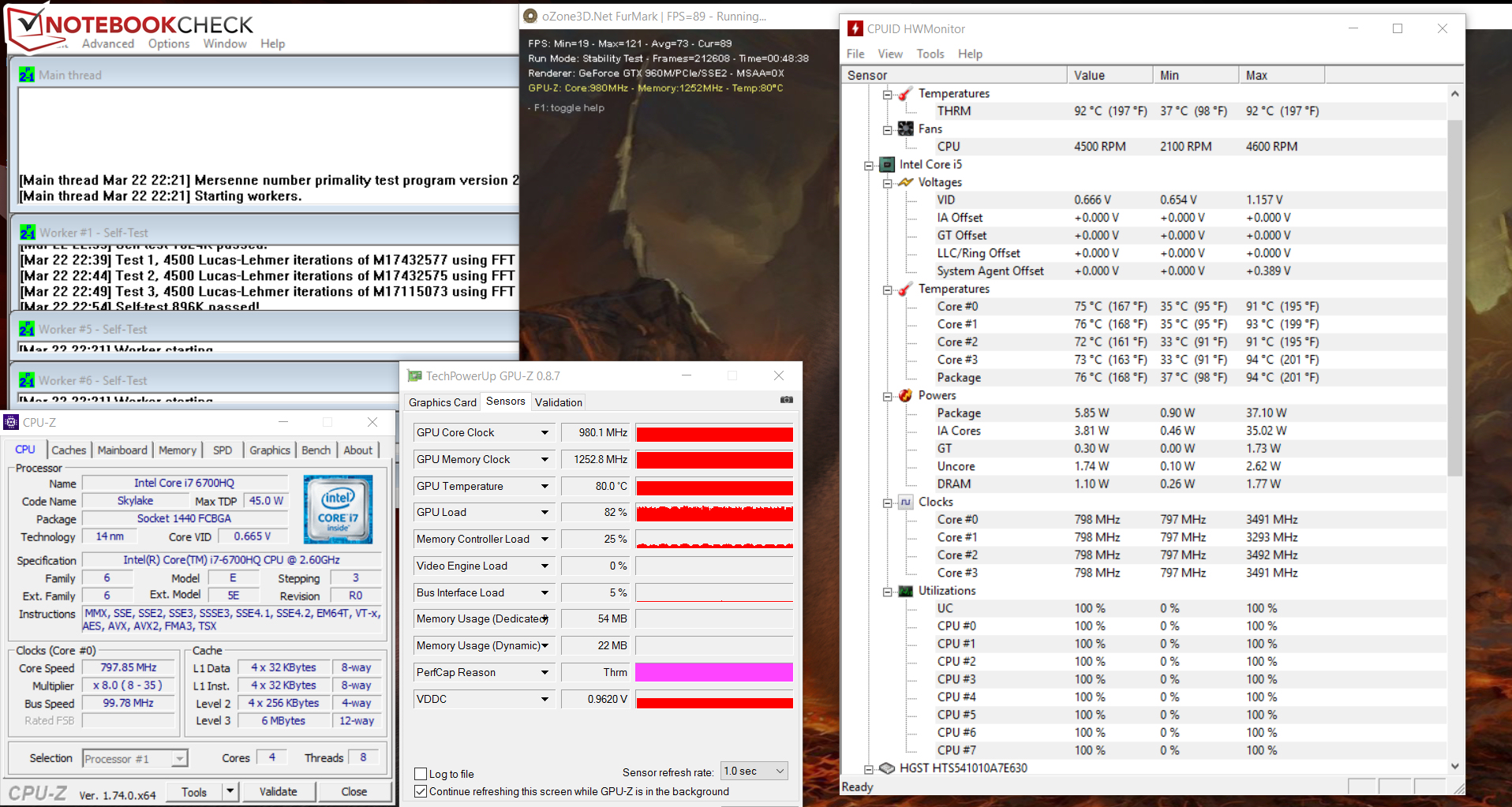Screen dimensions: 1512x807
Task: Click the Powers flame icon in HWMonitor
Action: point(905,395)
